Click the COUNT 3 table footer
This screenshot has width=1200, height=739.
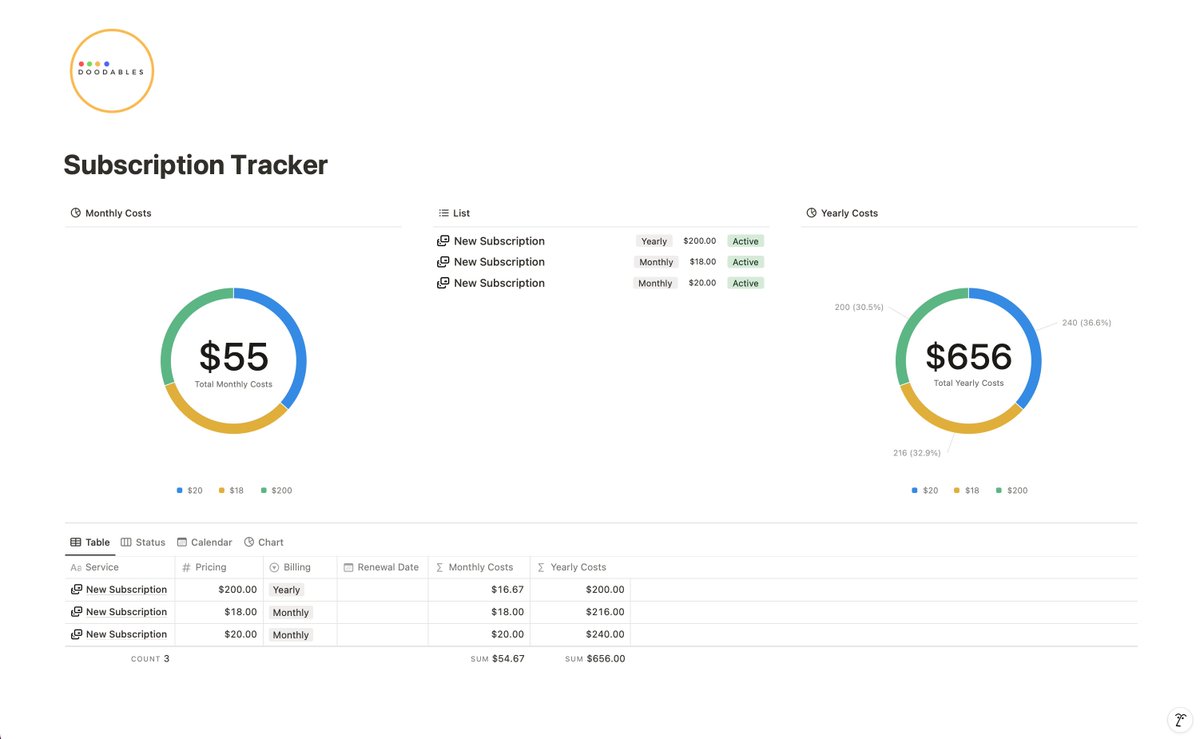click(x=150, y=659)
